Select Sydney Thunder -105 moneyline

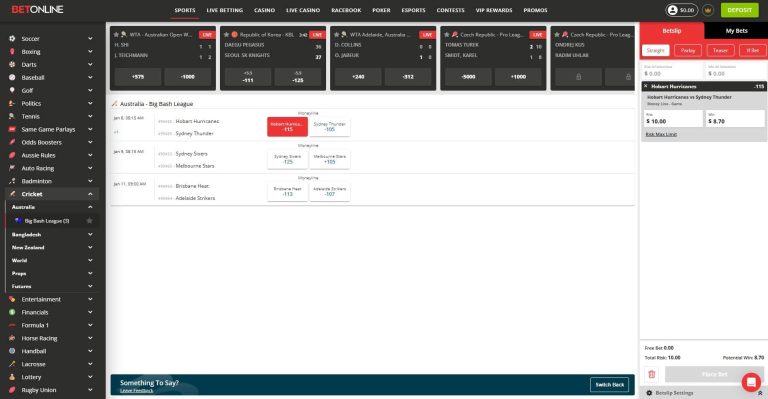click(x=330, y=127)
